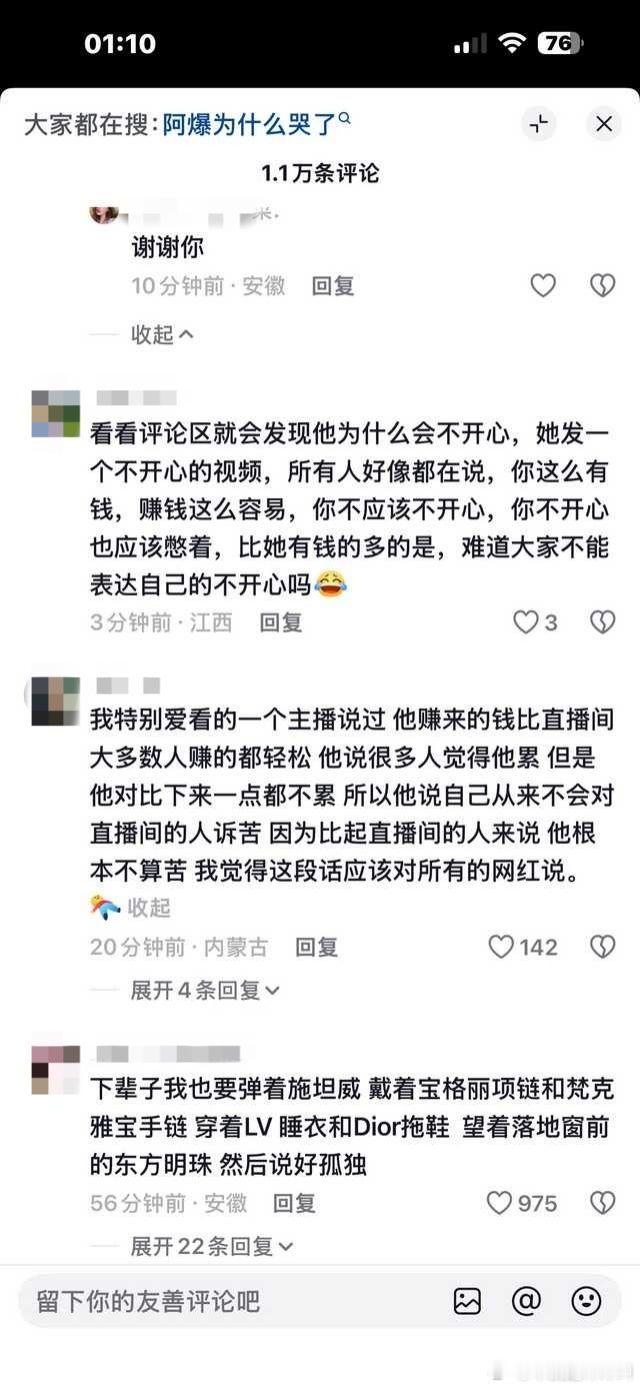
Task: Collapse replies using 收起 under 谢谢你
Action: click(162, 335)
